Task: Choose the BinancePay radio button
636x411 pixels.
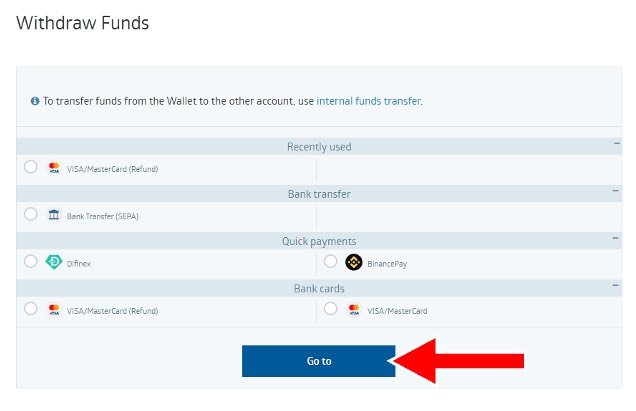Action: point(331,261)
